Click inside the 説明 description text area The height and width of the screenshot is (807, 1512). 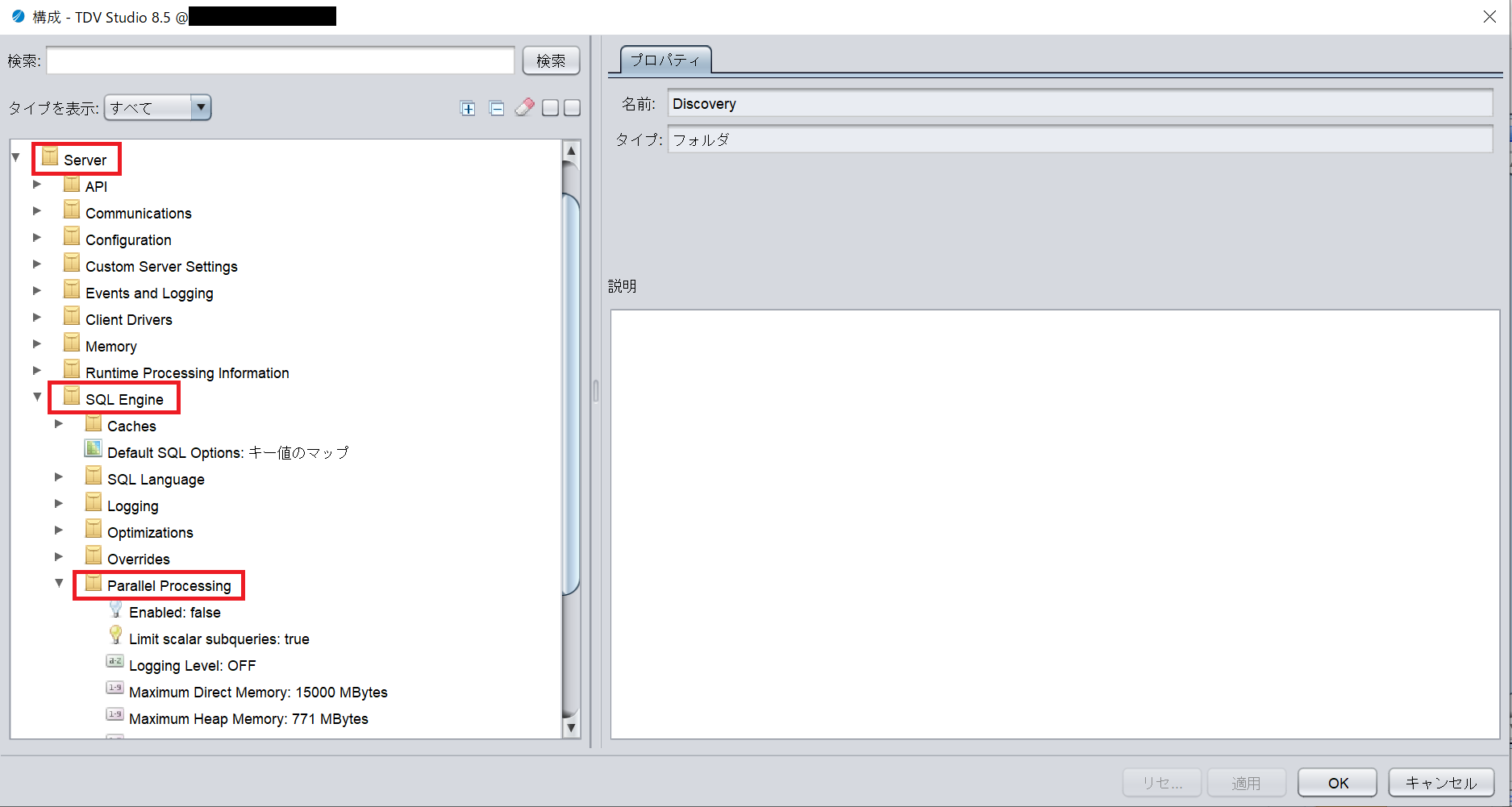[x=1055, y=524]
